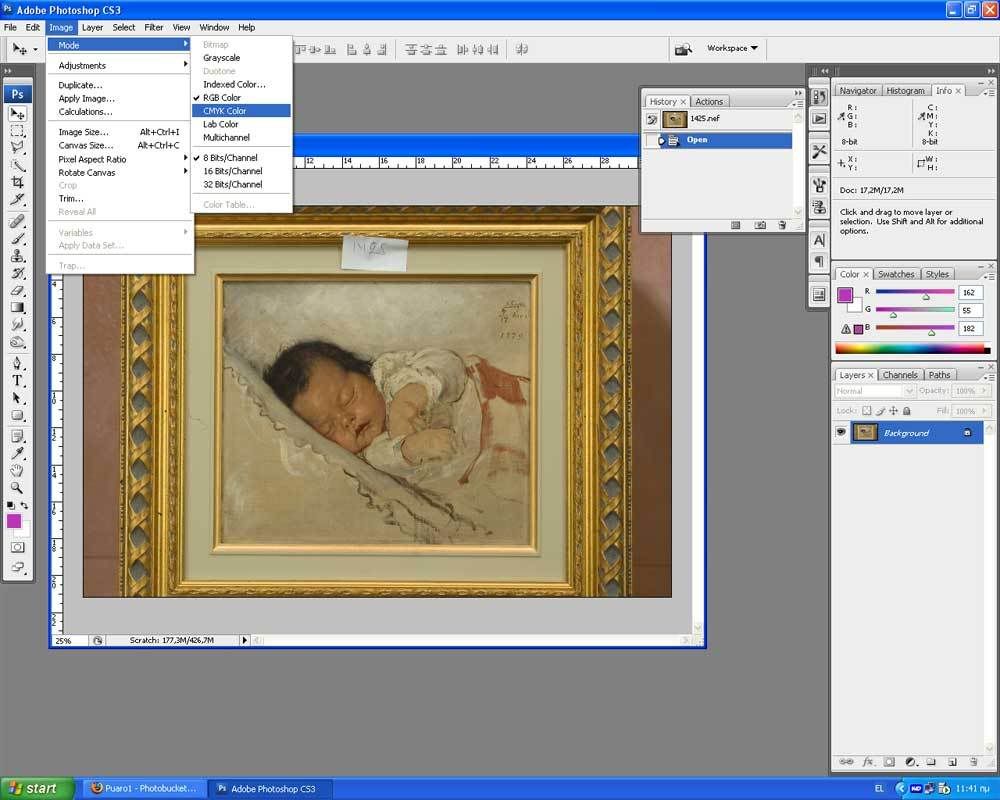The image size is (1000, 800).
Task: Switch to the Channels tab
Action: [x=900, y=375]
